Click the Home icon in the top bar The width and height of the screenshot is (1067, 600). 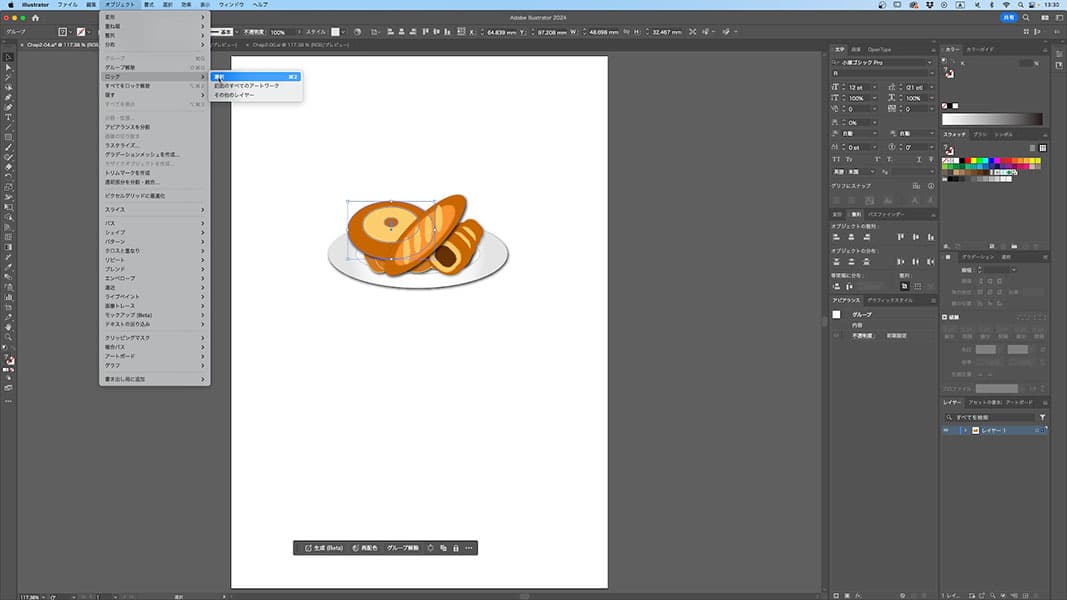point(35,18)
